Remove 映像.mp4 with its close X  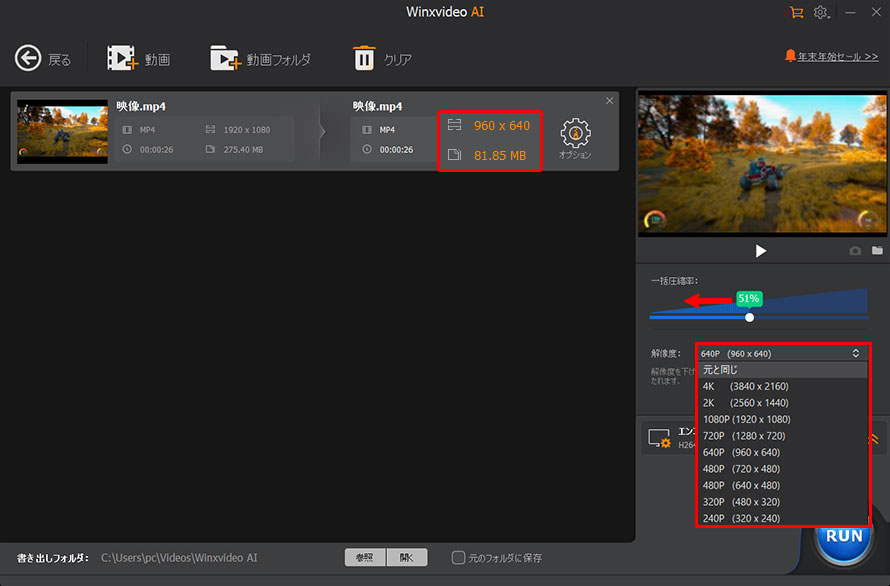[610, 101]
